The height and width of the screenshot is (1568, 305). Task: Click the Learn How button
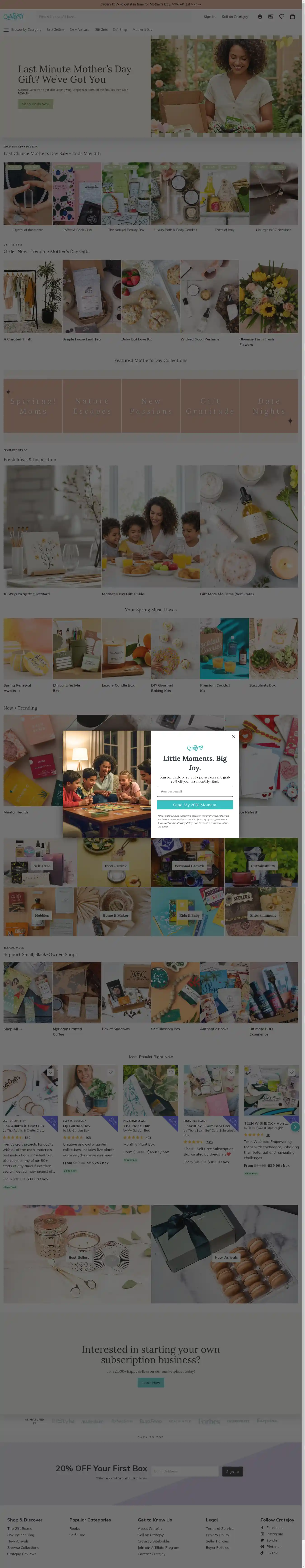coord(151,1382)
